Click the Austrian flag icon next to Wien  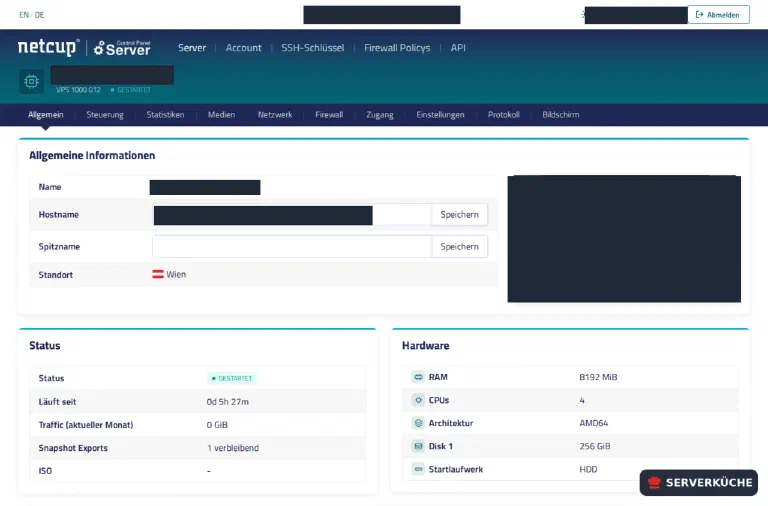(x=158, y=274)
